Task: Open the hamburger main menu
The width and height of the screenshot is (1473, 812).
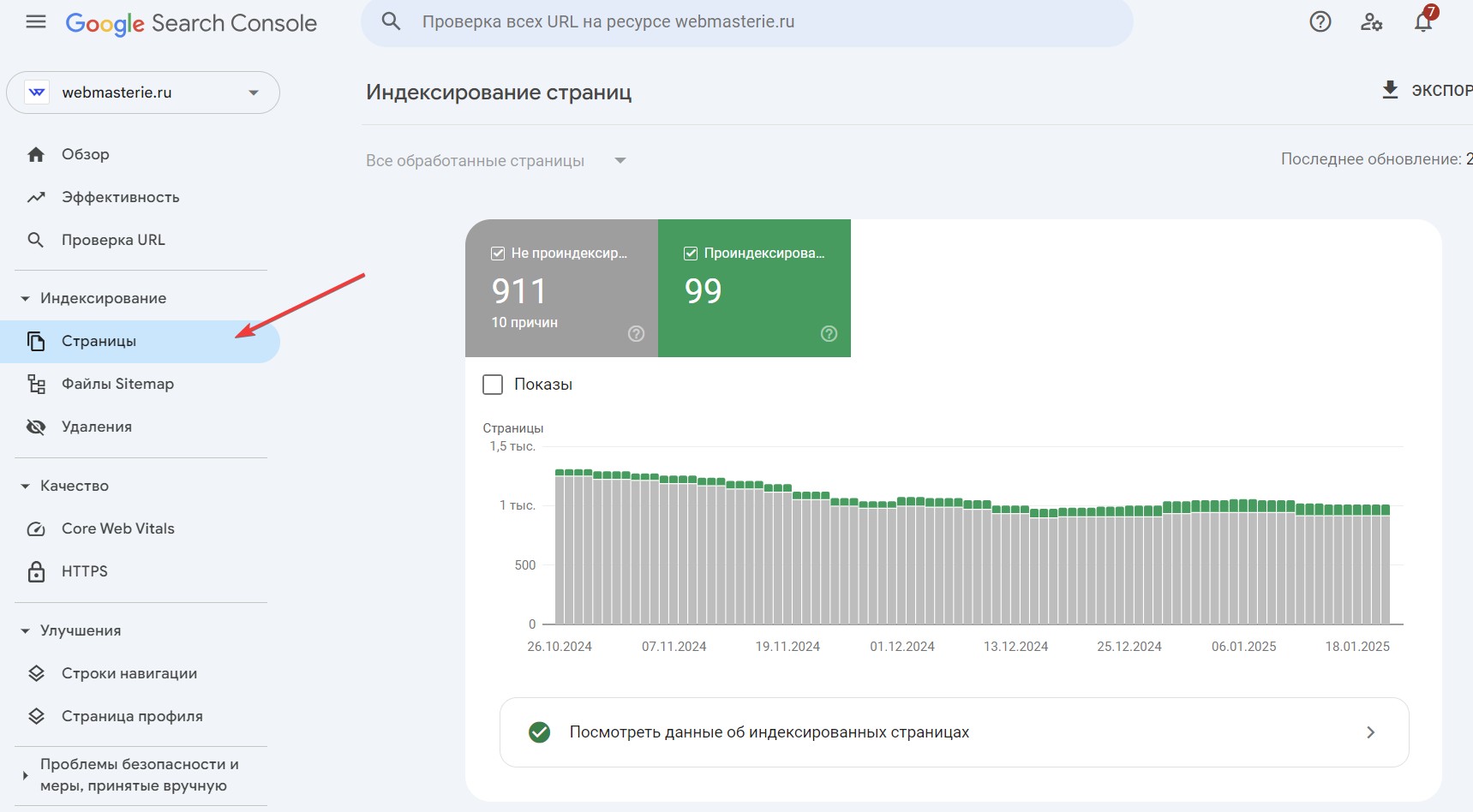Action: point(36,22)
